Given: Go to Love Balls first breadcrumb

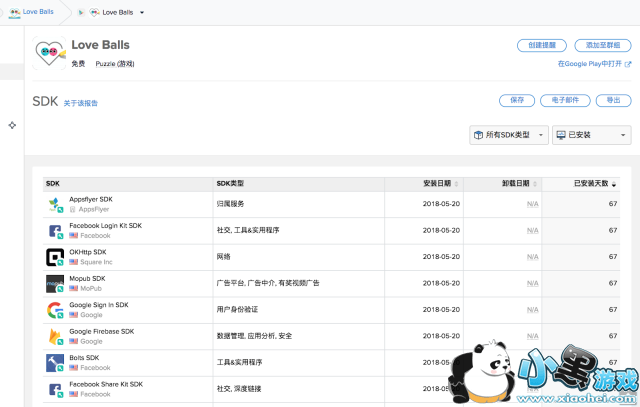Looking at the screenshot, I should click(x=38, y=12).
